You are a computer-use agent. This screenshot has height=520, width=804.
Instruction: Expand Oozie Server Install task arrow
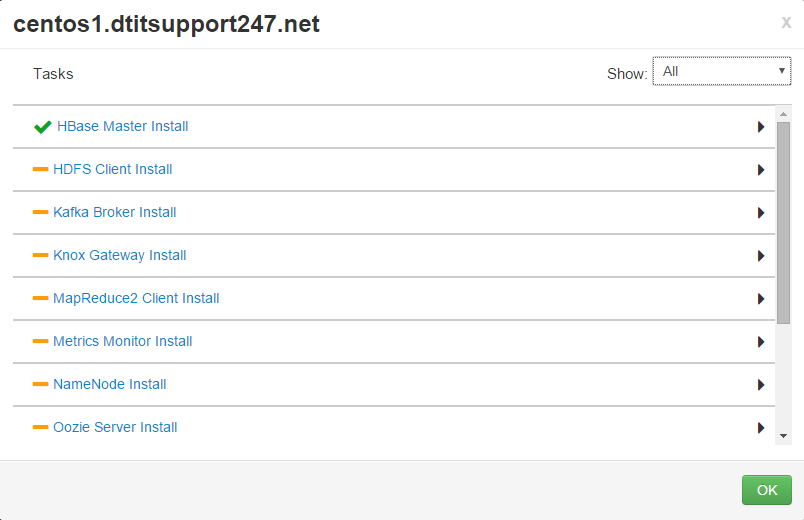click(761, 428)
